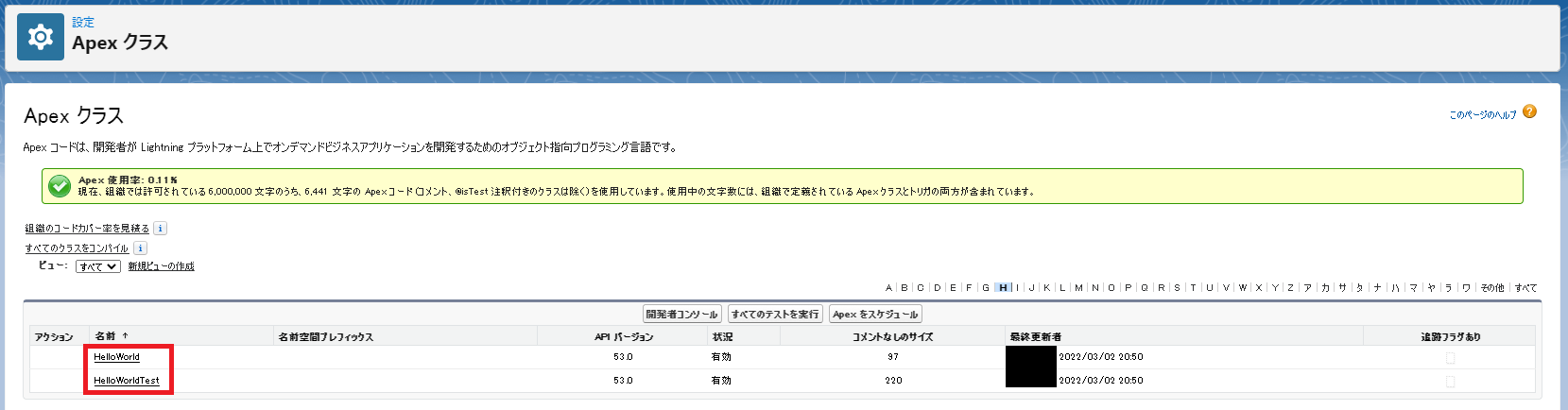Image resolution: width=1568 pixels, height=410 pixels.
Task: Filter list by kana ナ
Action: click(x=1378, y=288)
